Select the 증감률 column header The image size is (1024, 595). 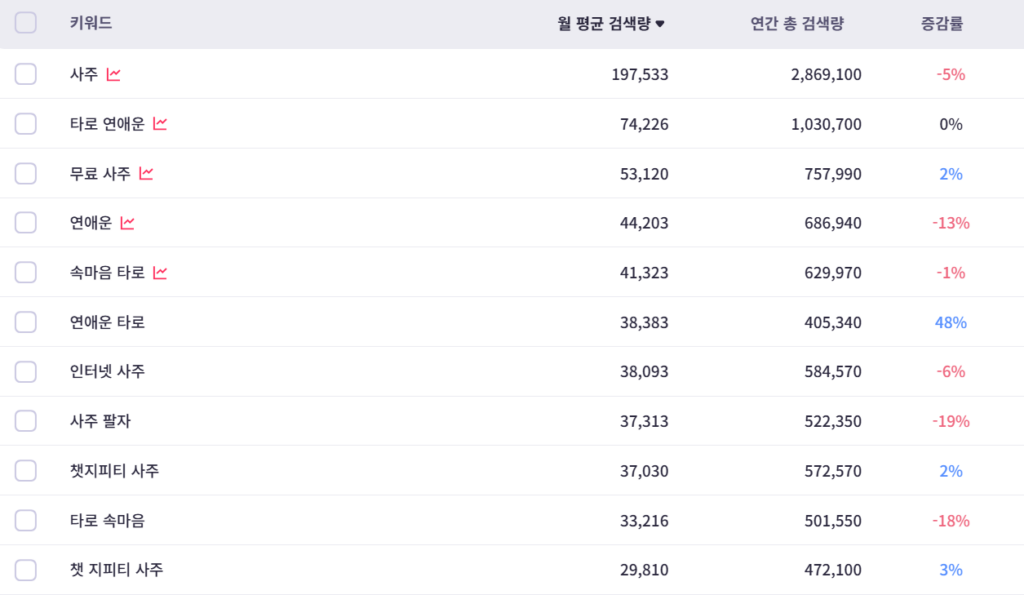[942, 24]
